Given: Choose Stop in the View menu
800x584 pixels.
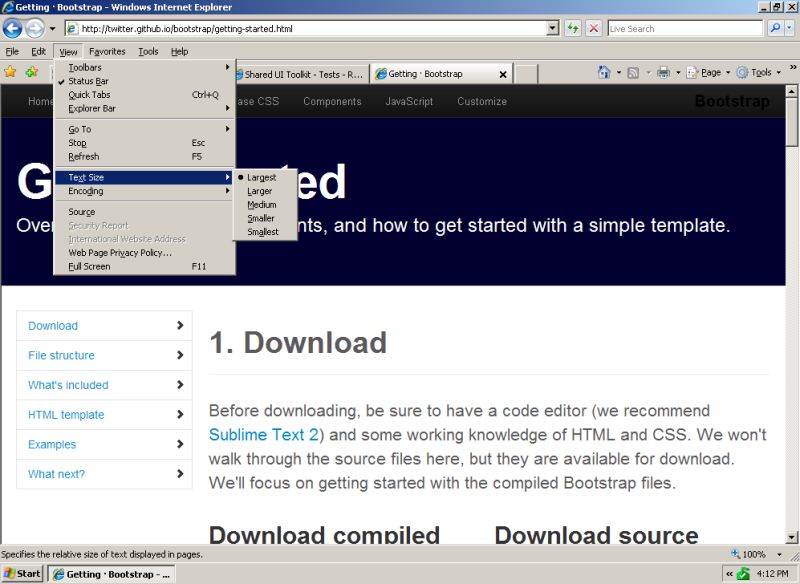Looking at the screenshot, I should click(144, 143).
